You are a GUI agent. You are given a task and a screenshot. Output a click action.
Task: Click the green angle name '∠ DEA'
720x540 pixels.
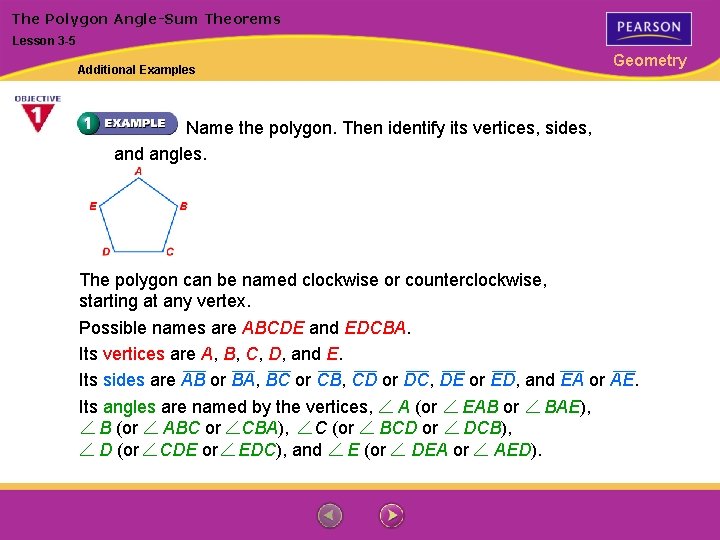pos(419,450)
